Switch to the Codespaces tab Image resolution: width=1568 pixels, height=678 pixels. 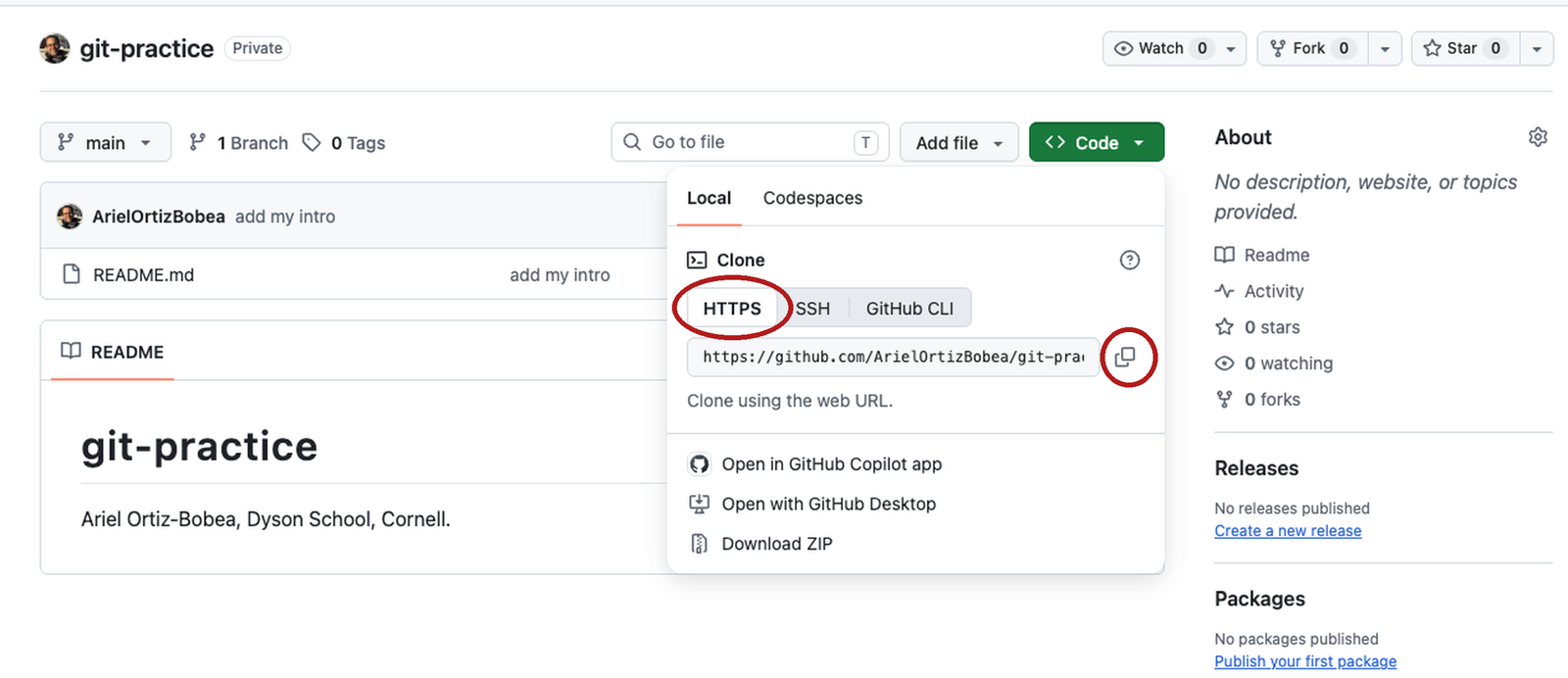(812, 198)
